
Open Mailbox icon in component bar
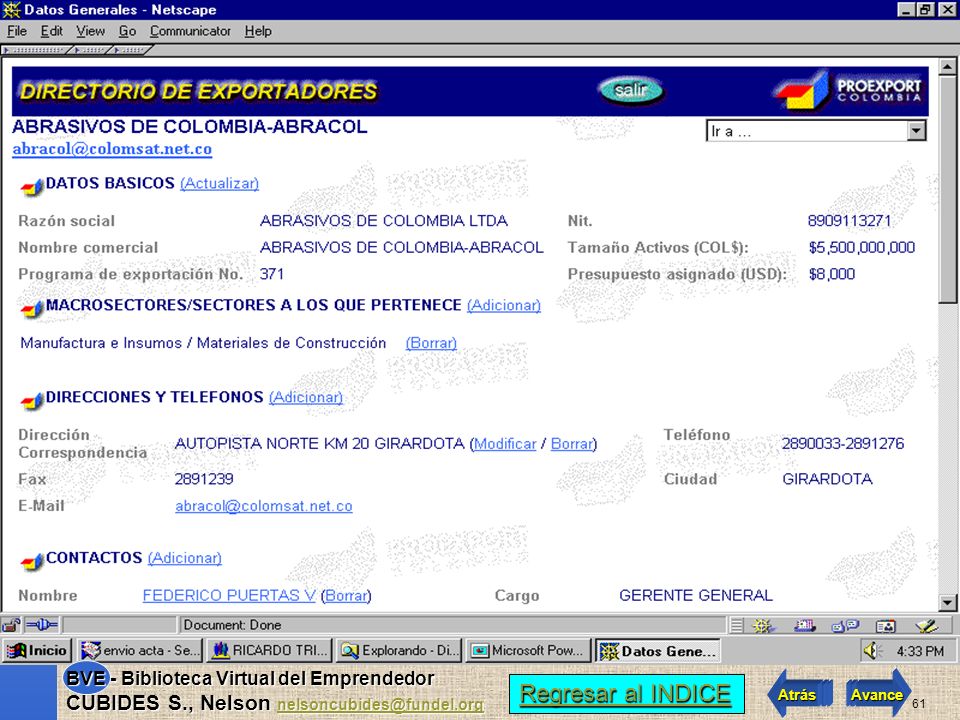(x=804, y=626)
